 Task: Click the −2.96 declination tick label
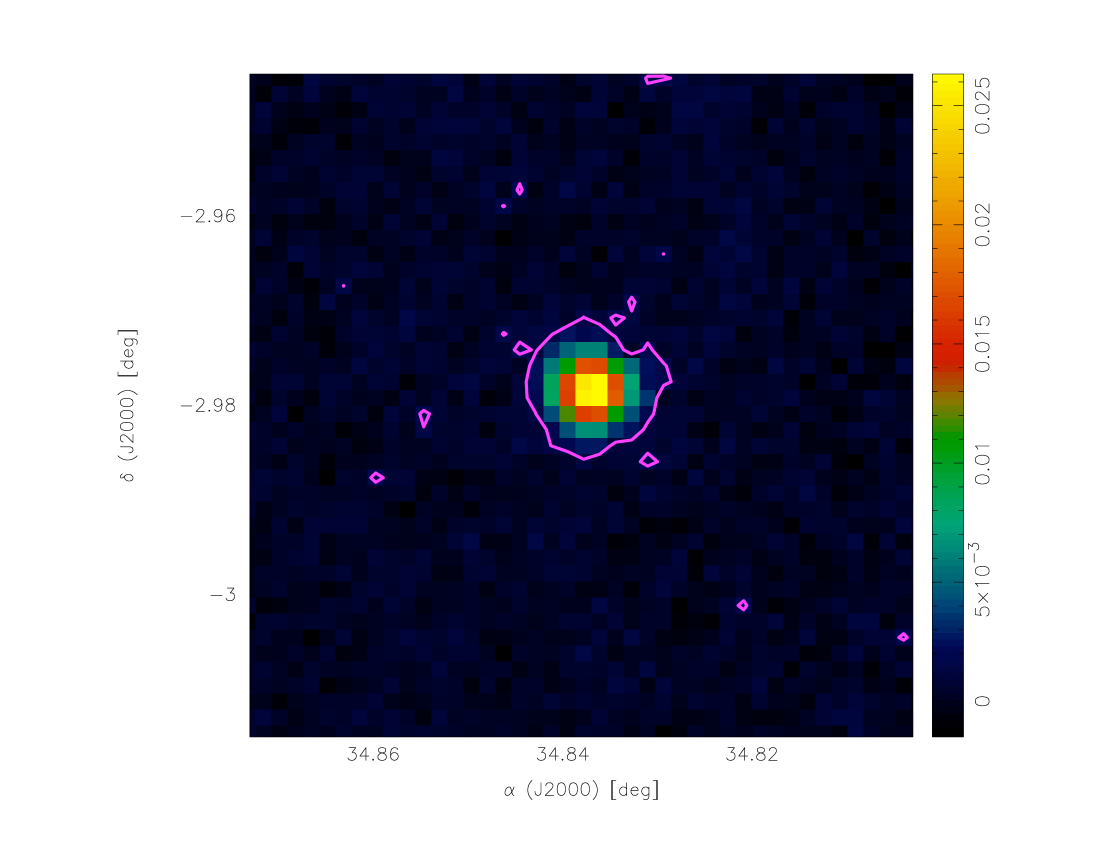[208, 215]
